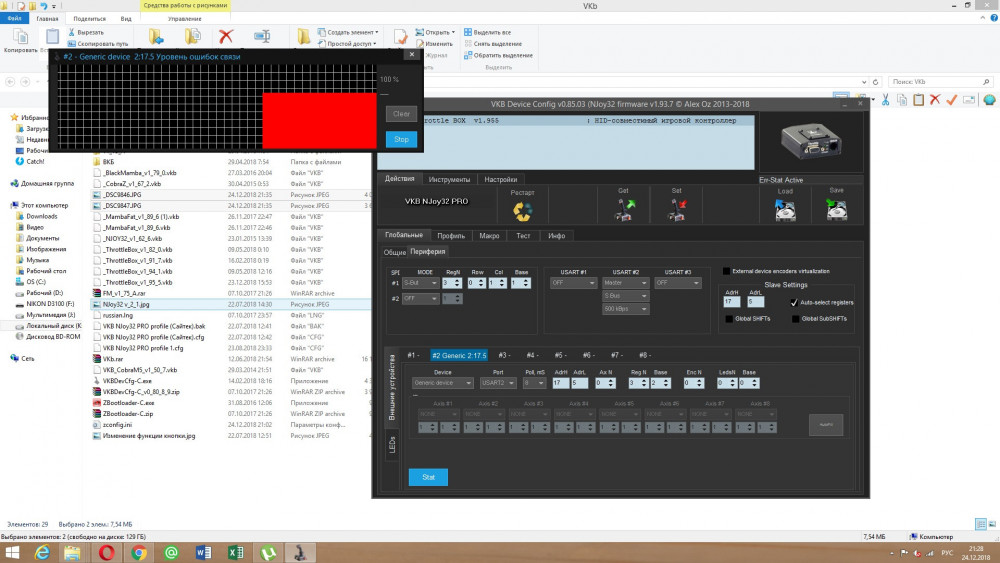The height and width of the screenshot is (563, 1000).
Task: Open USART #3 dropdown
Action: coord(677,282)
